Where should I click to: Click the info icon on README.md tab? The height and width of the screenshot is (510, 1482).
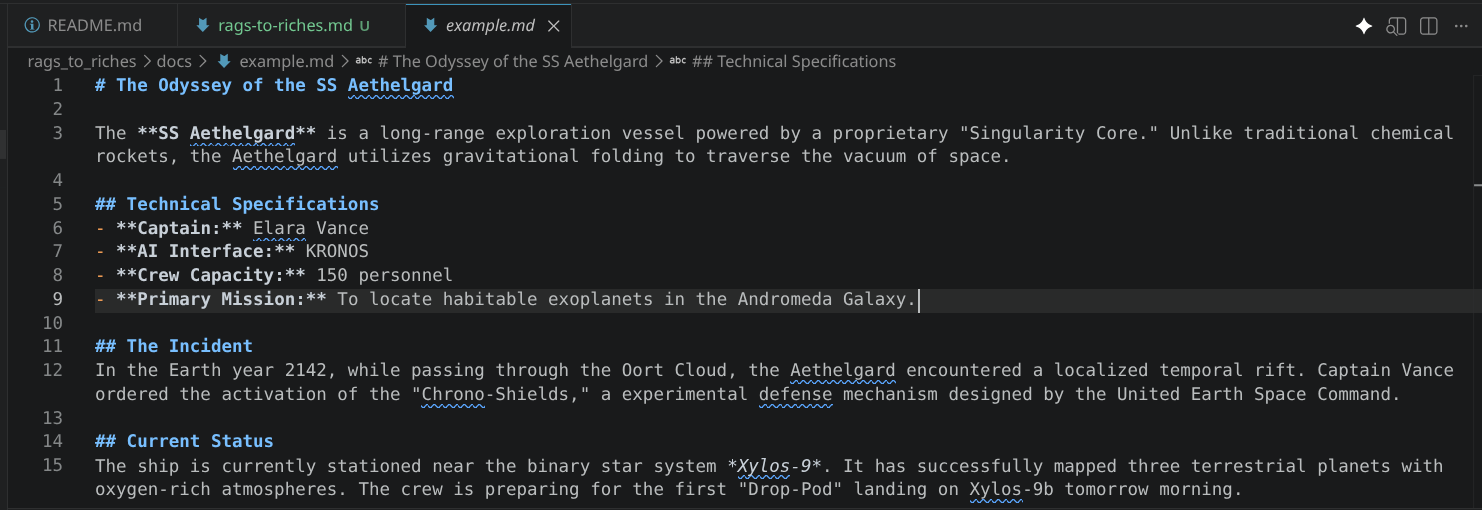[32, 26]
